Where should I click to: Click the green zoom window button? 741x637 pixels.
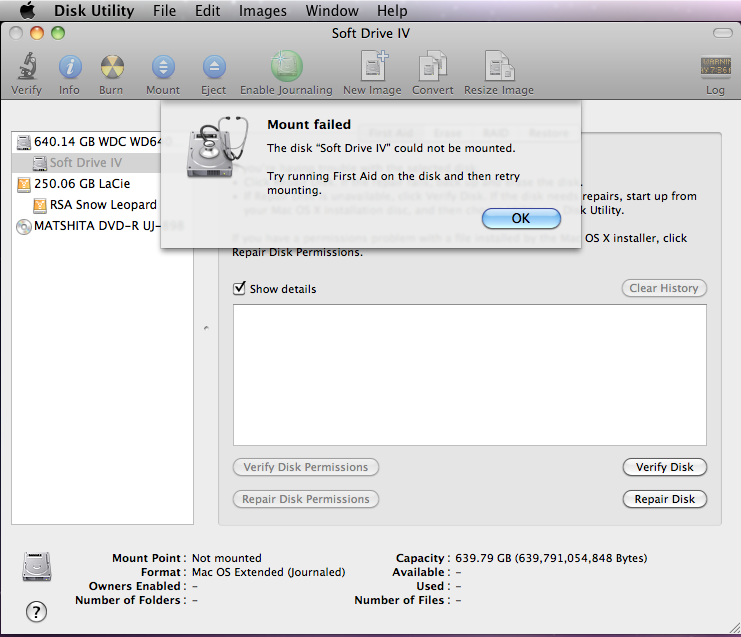[x=58, y=33]
